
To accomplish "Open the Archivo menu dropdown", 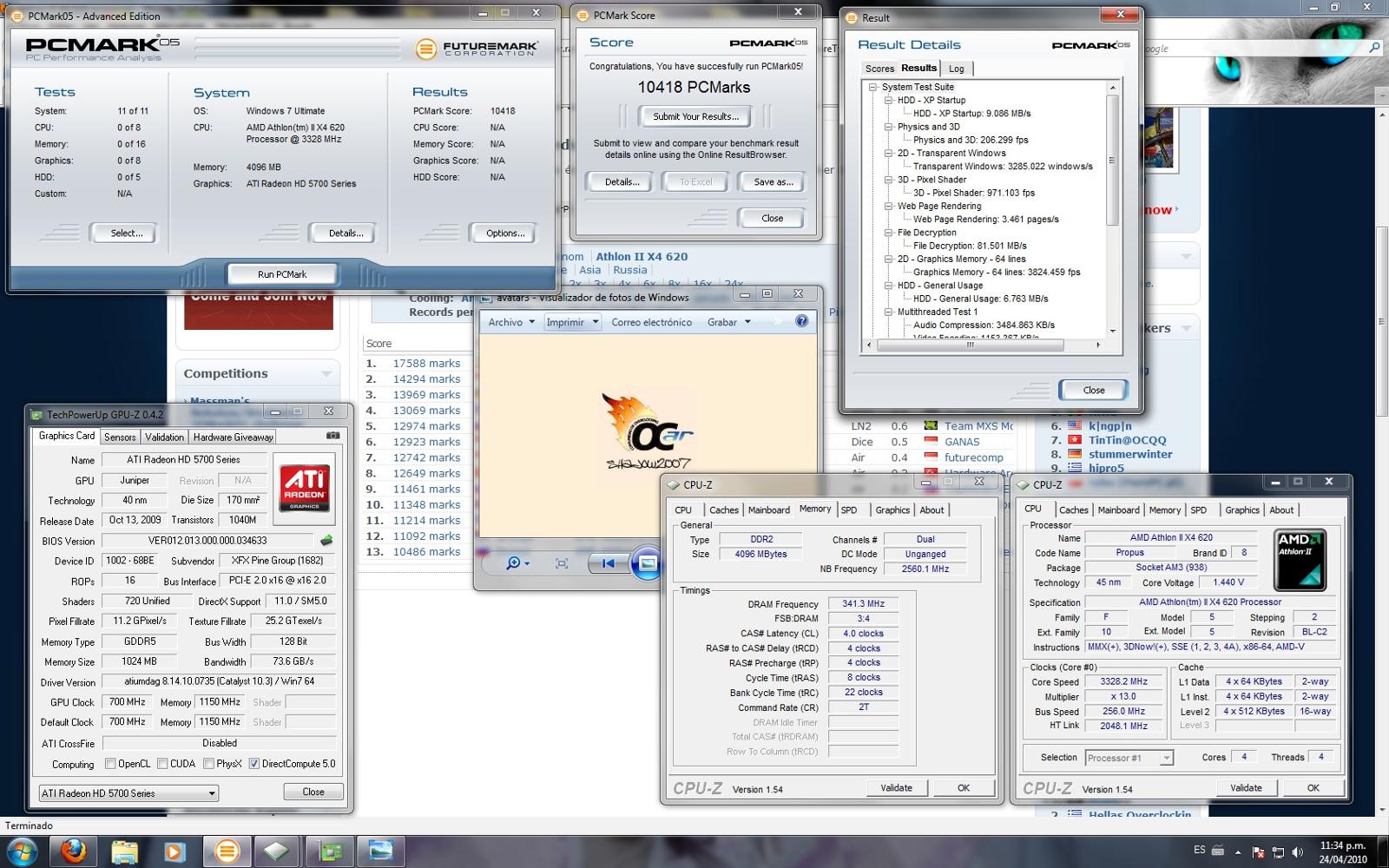I will 510,322.
